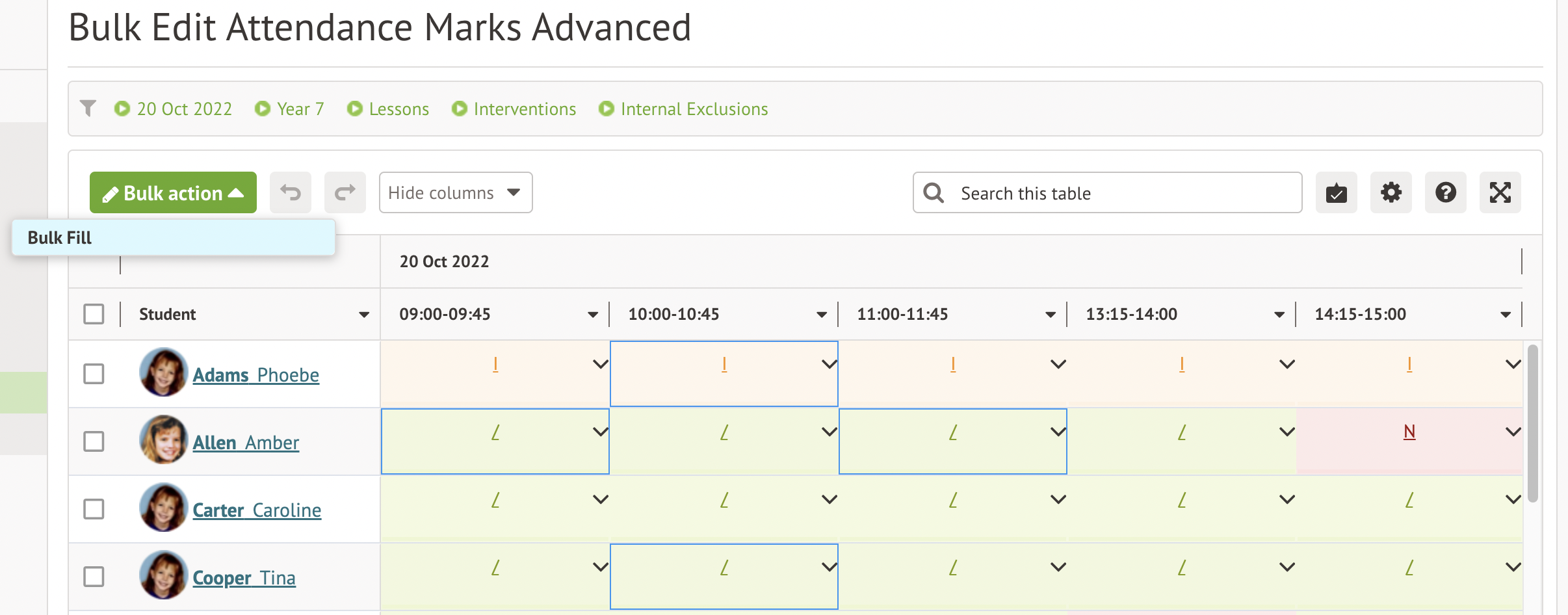1568x615 pixels.
Task: Open the Hide columns dropdown
Action: (455, 192)
